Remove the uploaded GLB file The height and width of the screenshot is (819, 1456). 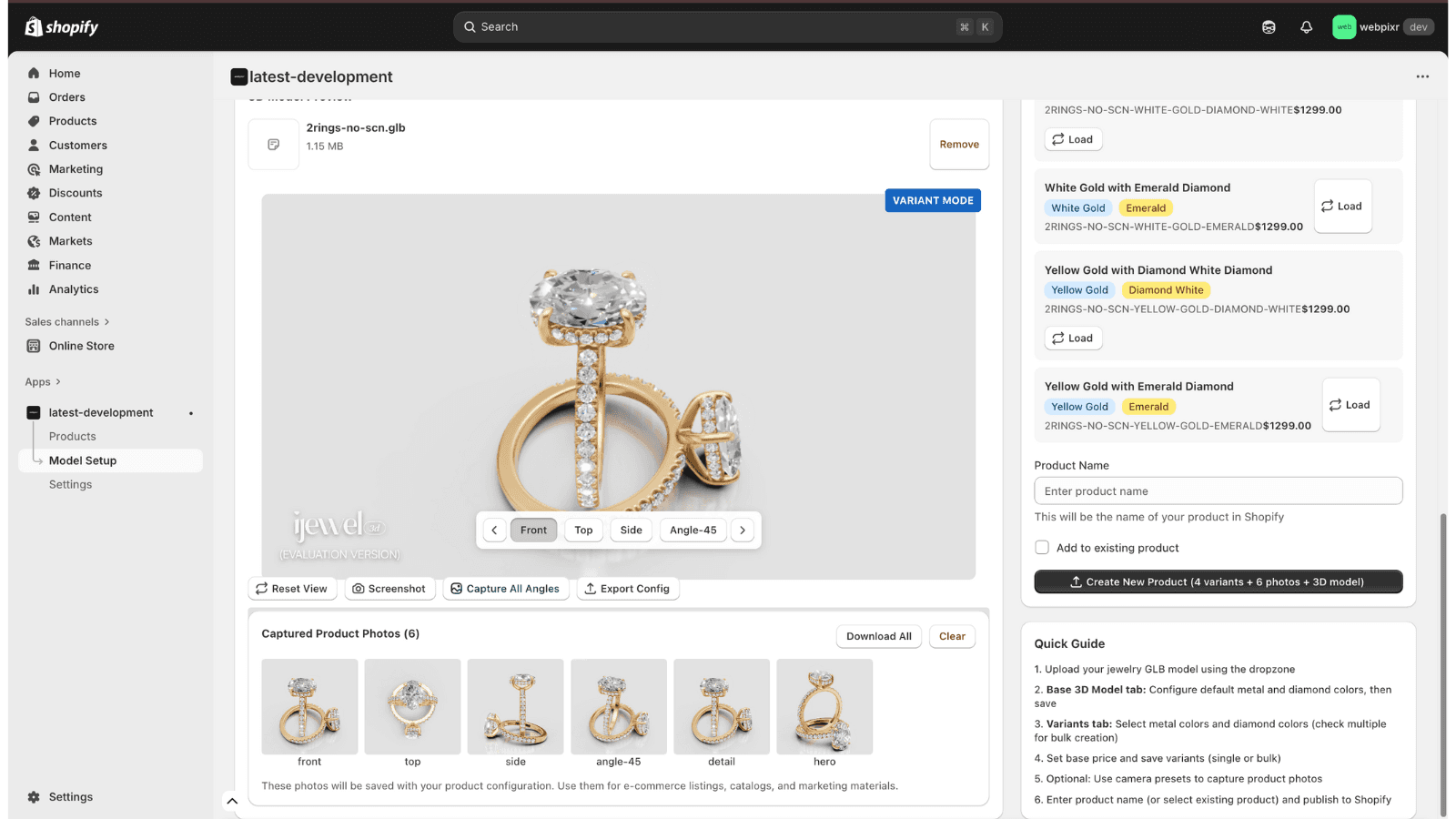(x=959, y=145)
